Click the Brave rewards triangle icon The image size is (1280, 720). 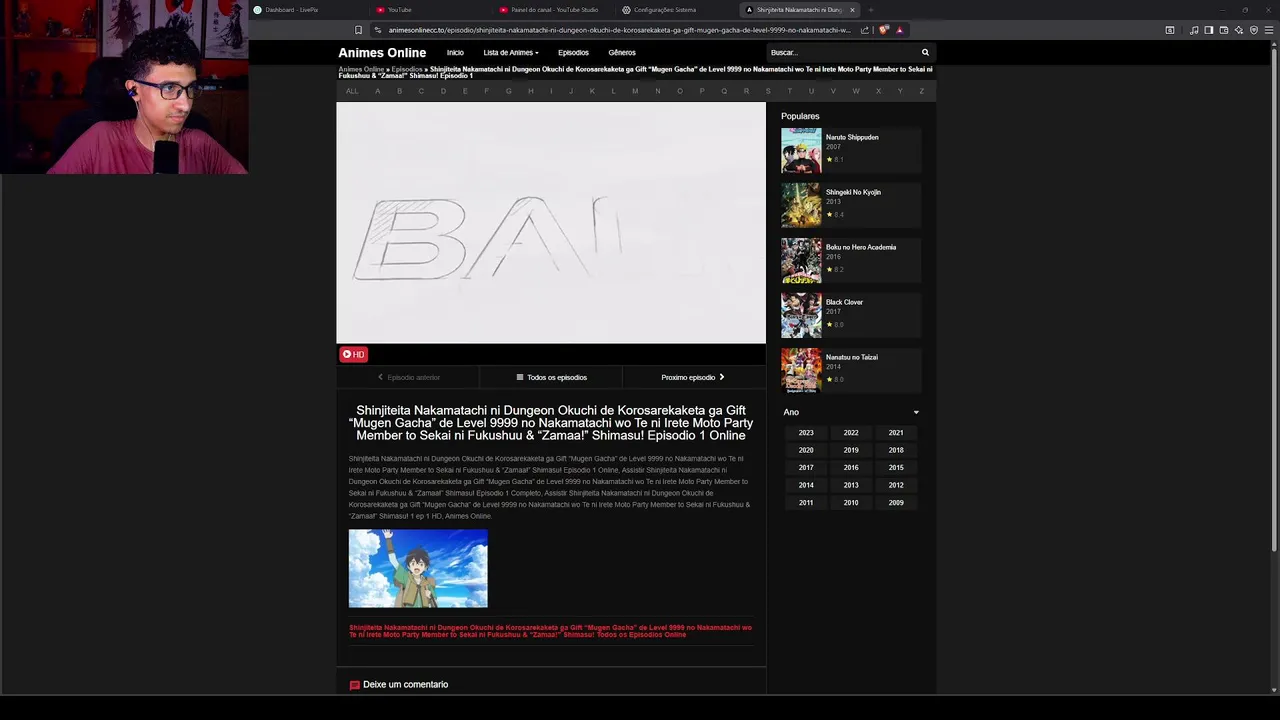click(899, 30)
